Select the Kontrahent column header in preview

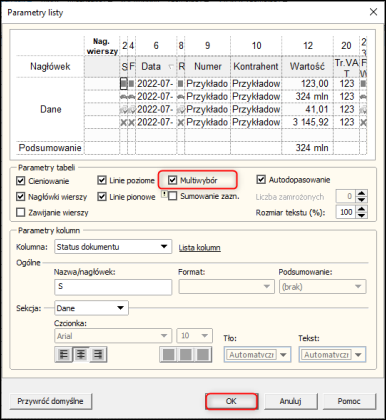(256, 66)
